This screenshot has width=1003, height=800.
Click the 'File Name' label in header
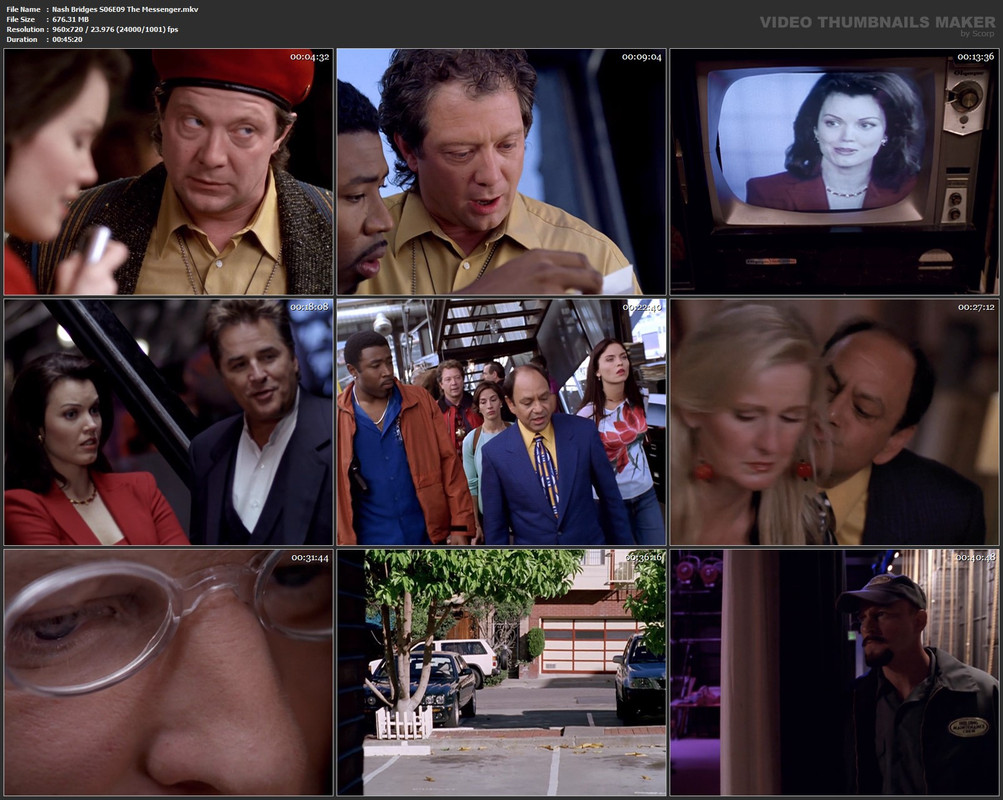coord(24,9)
